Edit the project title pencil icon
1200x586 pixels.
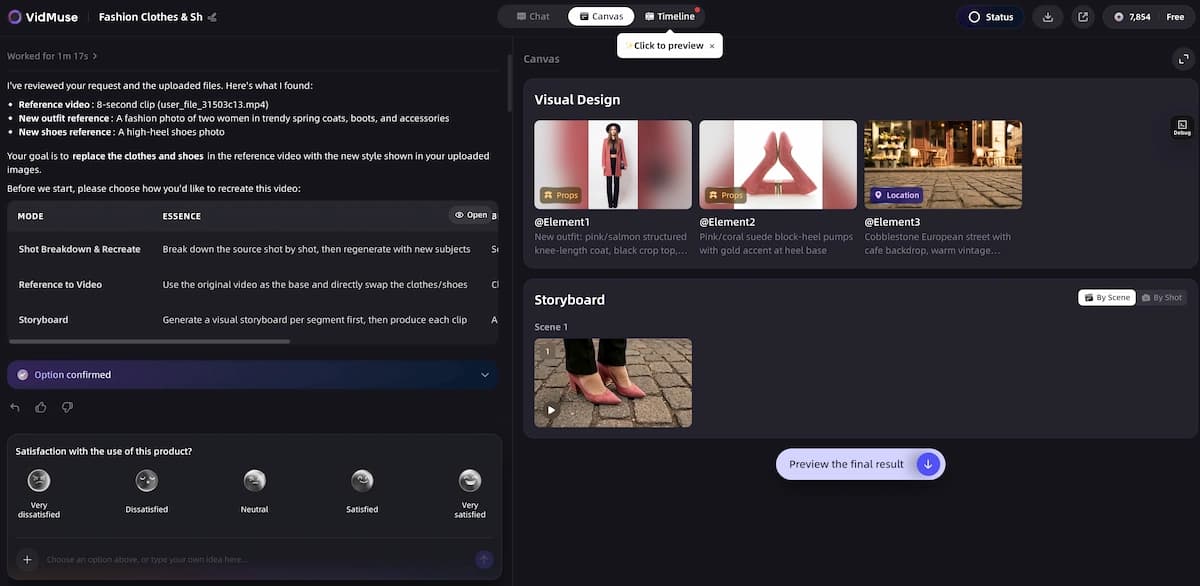pos(212,17)
